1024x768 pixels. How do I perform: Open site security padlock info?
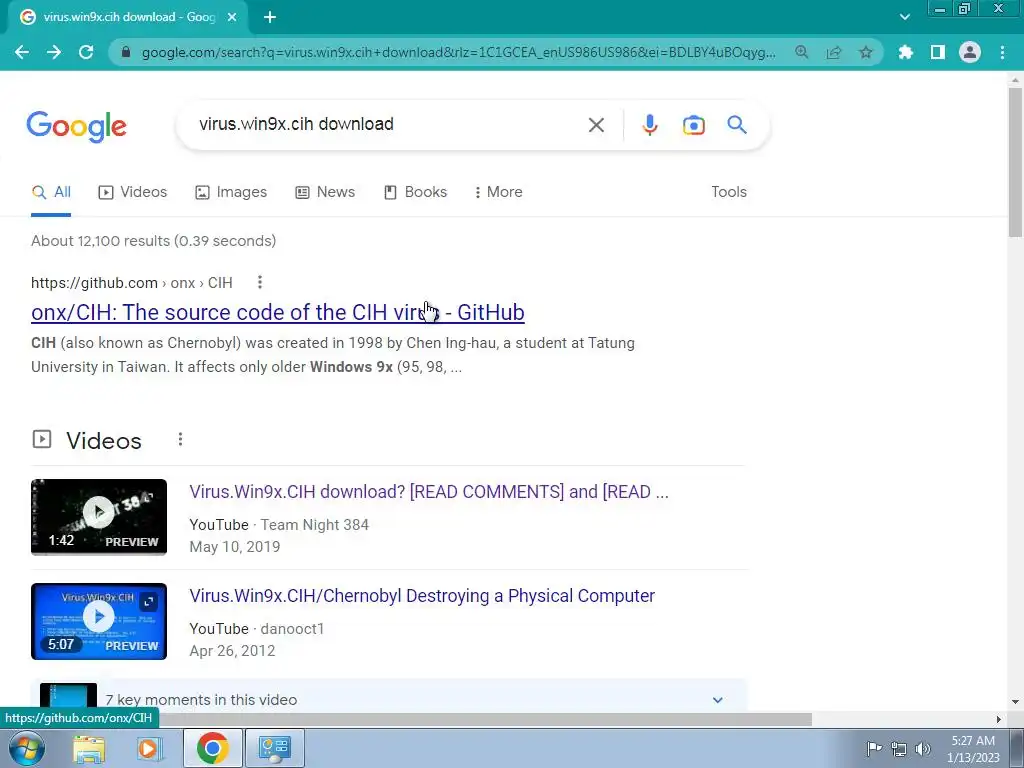(x=127, y=52)
